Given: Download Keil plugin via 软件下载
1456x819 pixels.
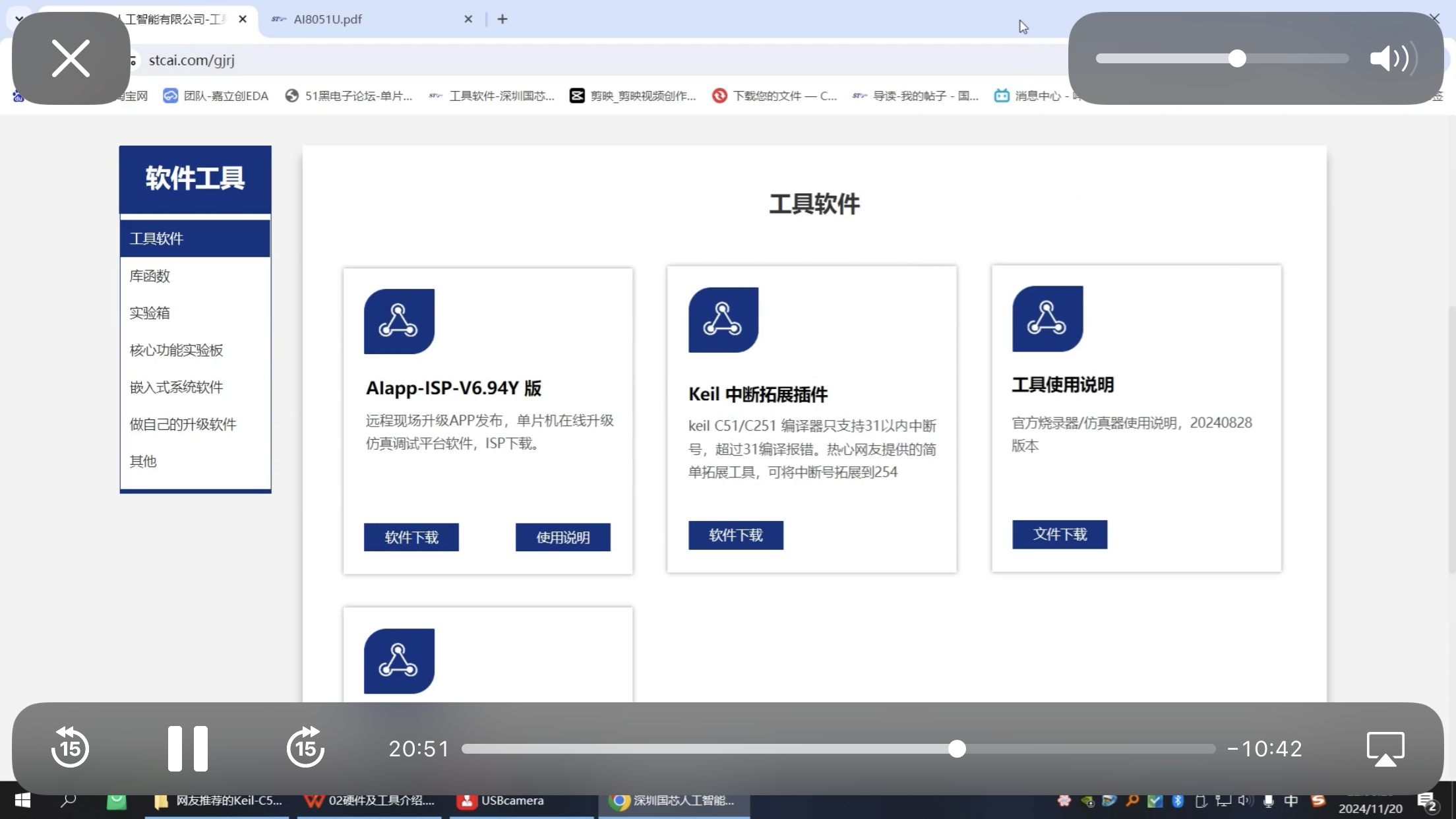Looking at the screenshot, I should point(736,535).
